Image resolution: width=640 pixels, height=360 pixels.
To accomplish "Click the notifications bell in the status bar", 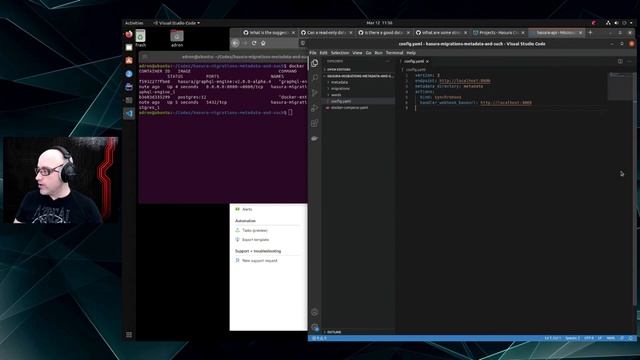I will coord(631,338).
